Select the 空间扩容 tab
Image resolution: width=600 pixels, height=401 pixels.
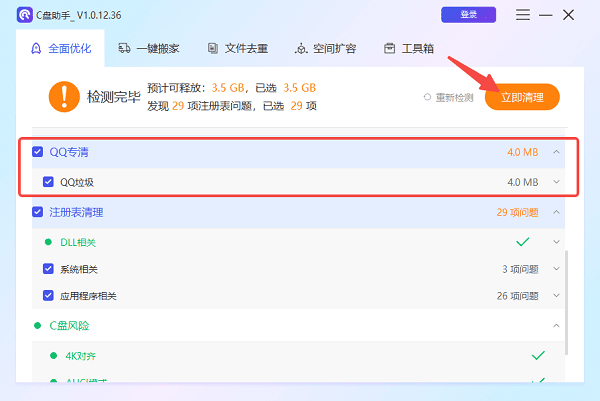pyautogui.click(x=326, y=49)
